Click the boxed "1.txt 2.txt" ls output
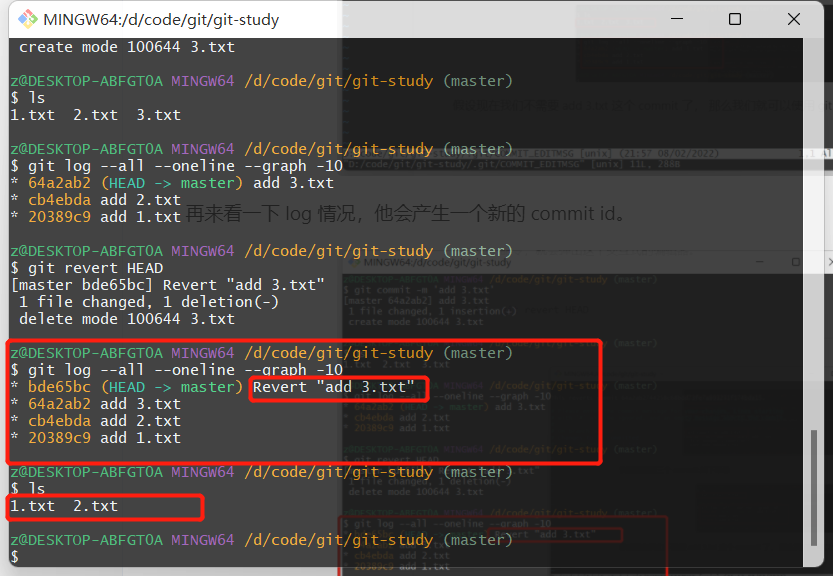The width and height of the screenshot is (833, 576). point(64,506)
